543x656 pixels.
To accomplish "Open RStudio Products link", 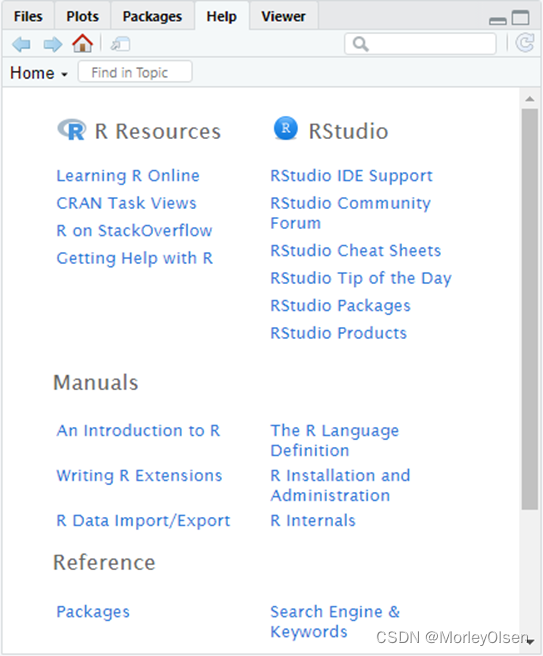I will tap(338, 333).
